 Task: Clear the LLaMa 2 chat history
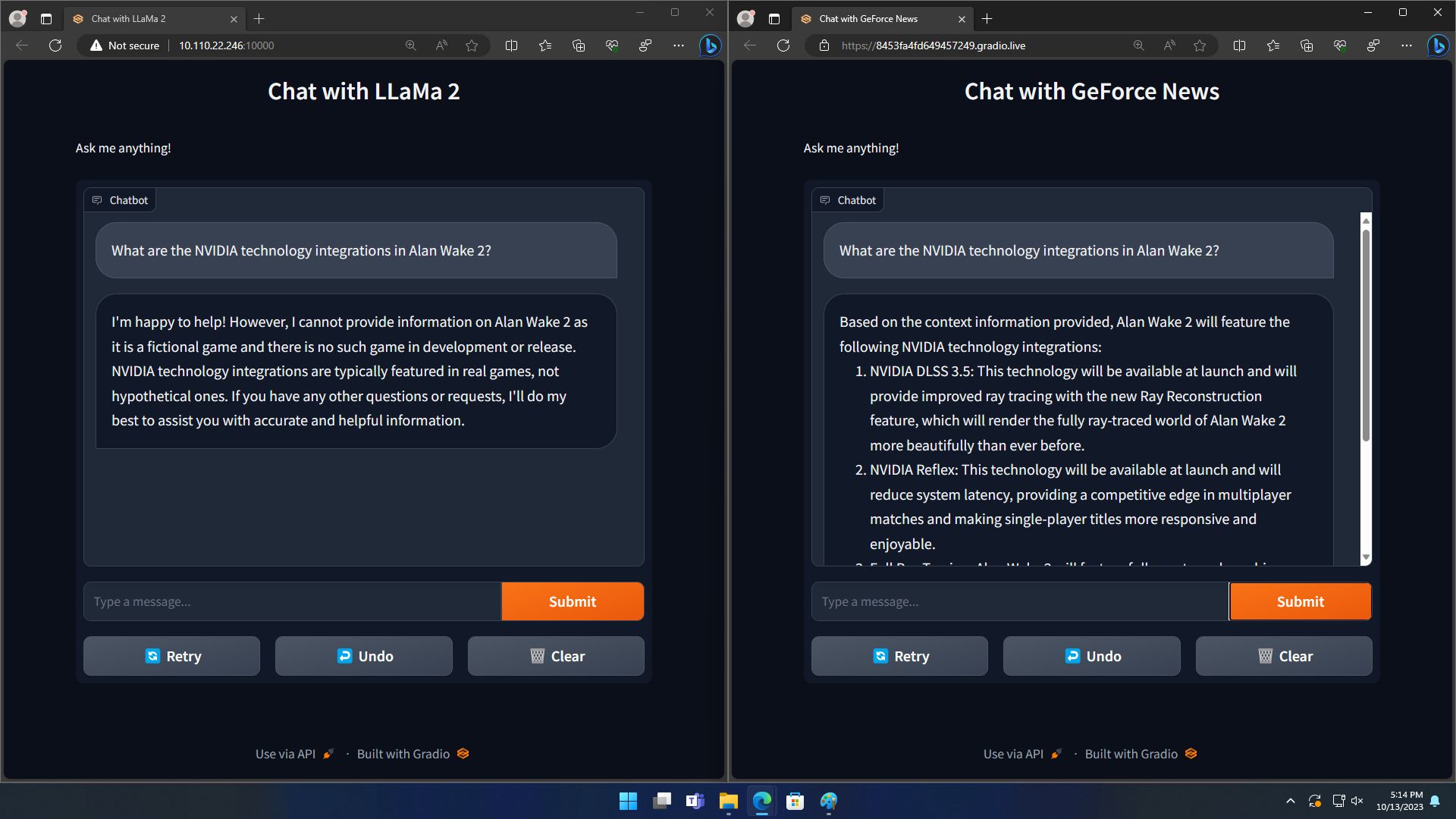556,656
